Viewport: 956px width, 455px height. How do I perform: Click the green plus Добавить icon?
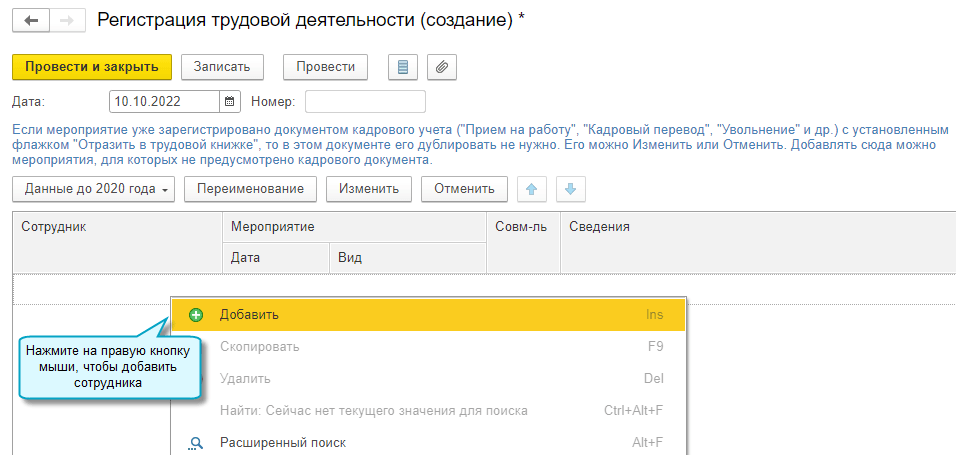pyautogui.click(x=196, y=314)
